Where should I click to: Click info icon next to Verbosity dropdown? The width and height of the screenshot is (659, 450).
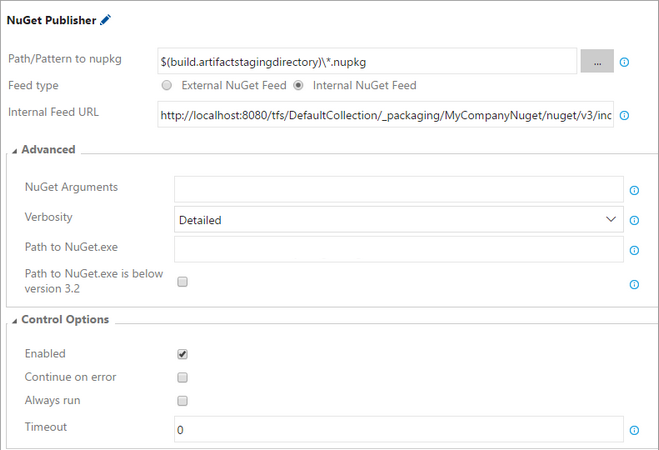pos(634,219)
